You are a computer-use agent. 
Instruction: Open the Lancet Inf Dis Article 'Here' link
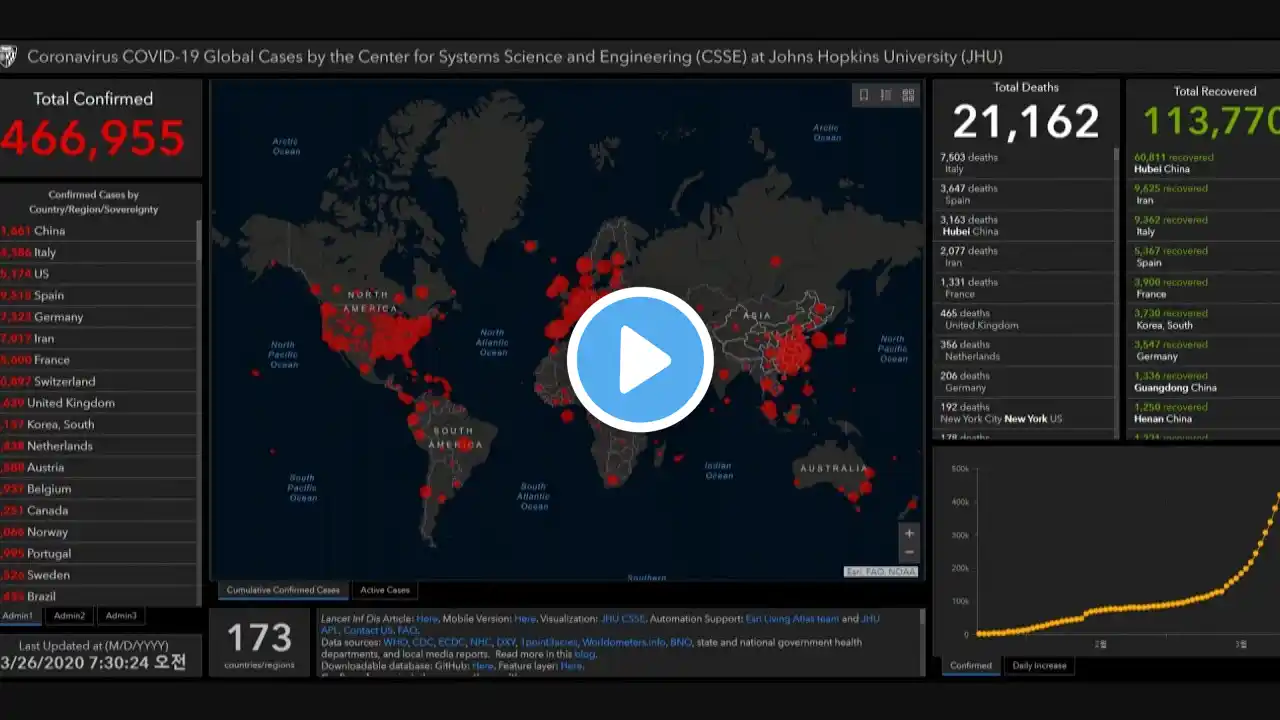pos(427,619)
